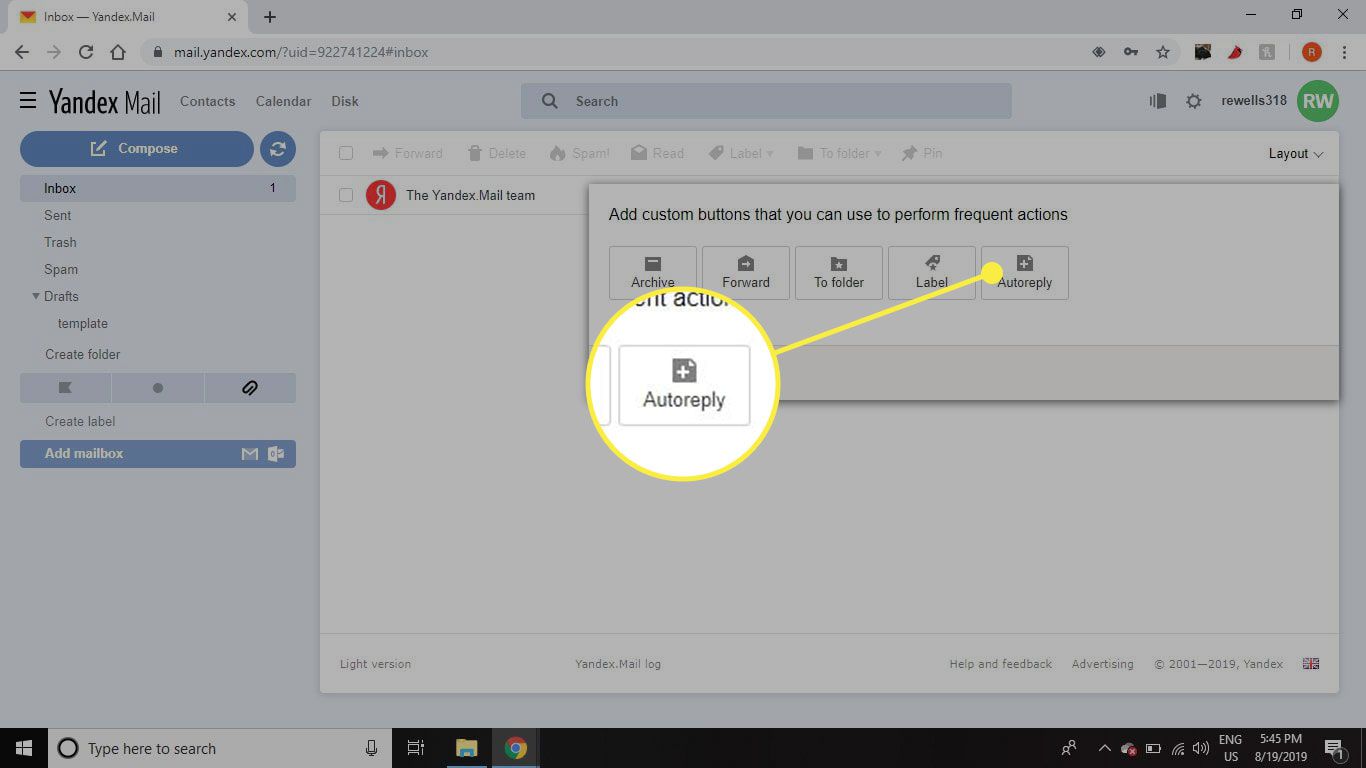Viewport: 1366px width, 768px height.
Task: Open the Contacts tab
Action: tap(208, 101)
